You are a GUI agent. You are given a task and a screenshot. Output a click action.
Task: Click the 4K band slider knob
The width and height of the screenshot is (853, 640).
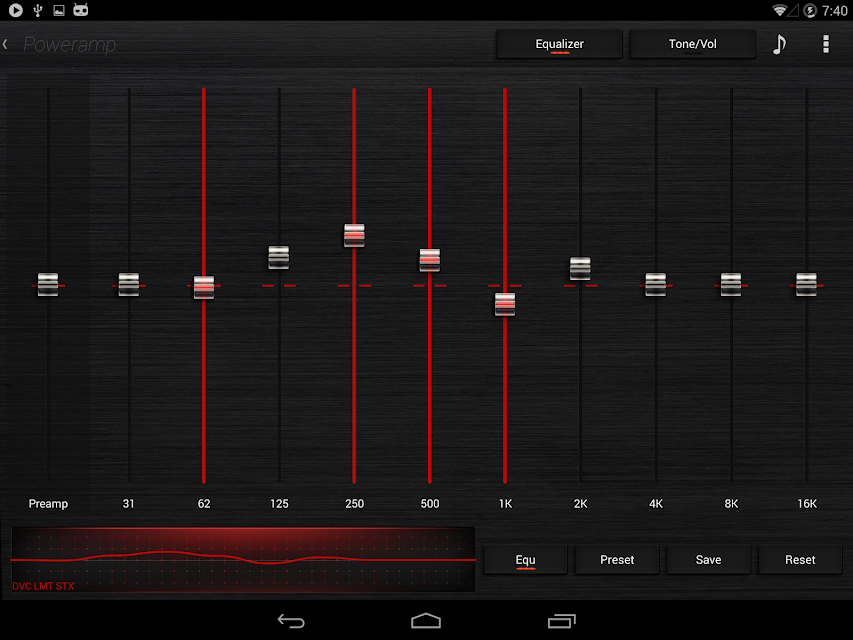point(656,285)
